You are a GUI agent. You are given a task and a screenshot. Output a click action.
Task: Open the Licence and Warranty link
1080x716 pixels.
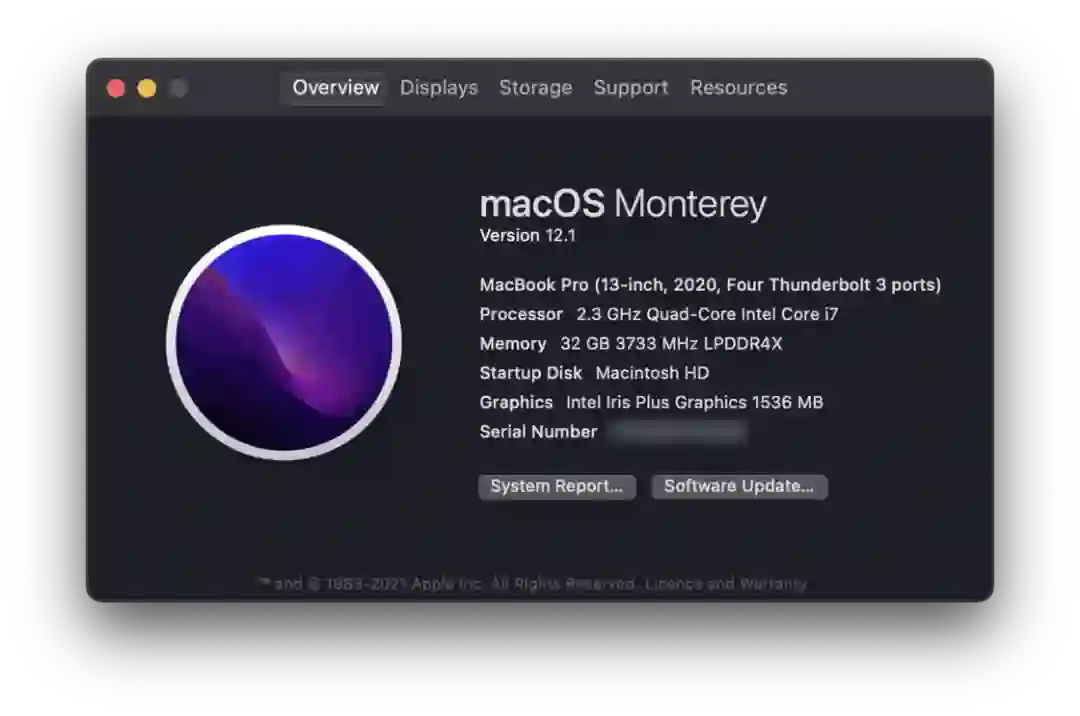tap(726, 584)
